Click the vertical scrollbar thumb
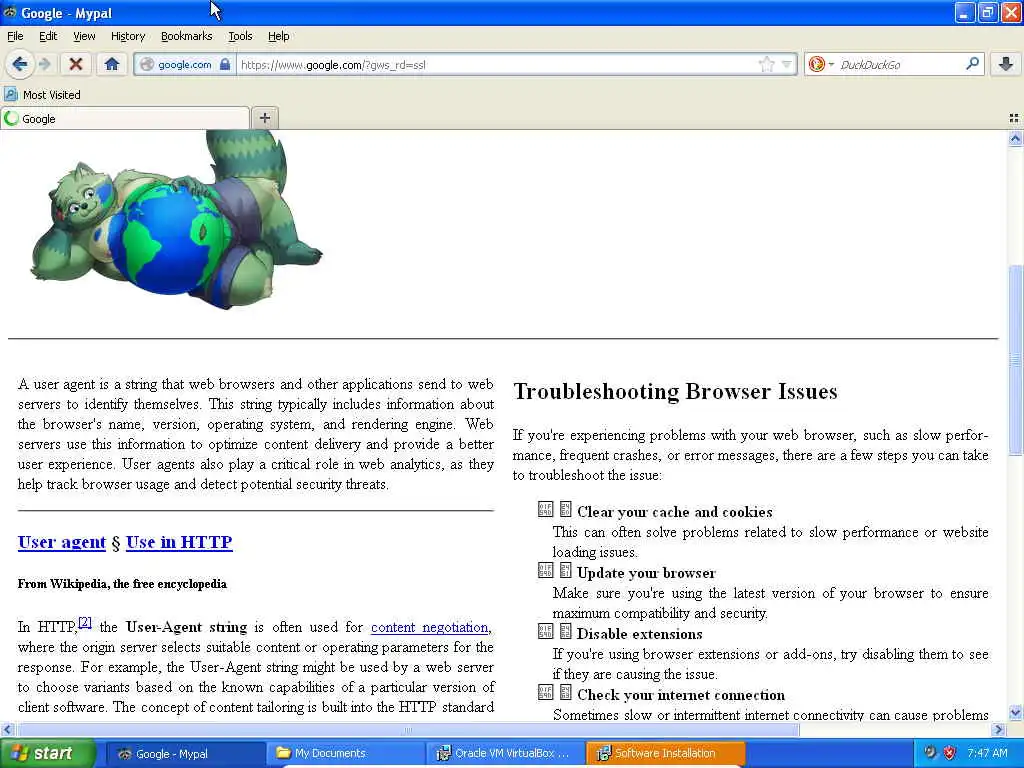The height and width of the screenshot is (768, 1024). pos(1015,359)
